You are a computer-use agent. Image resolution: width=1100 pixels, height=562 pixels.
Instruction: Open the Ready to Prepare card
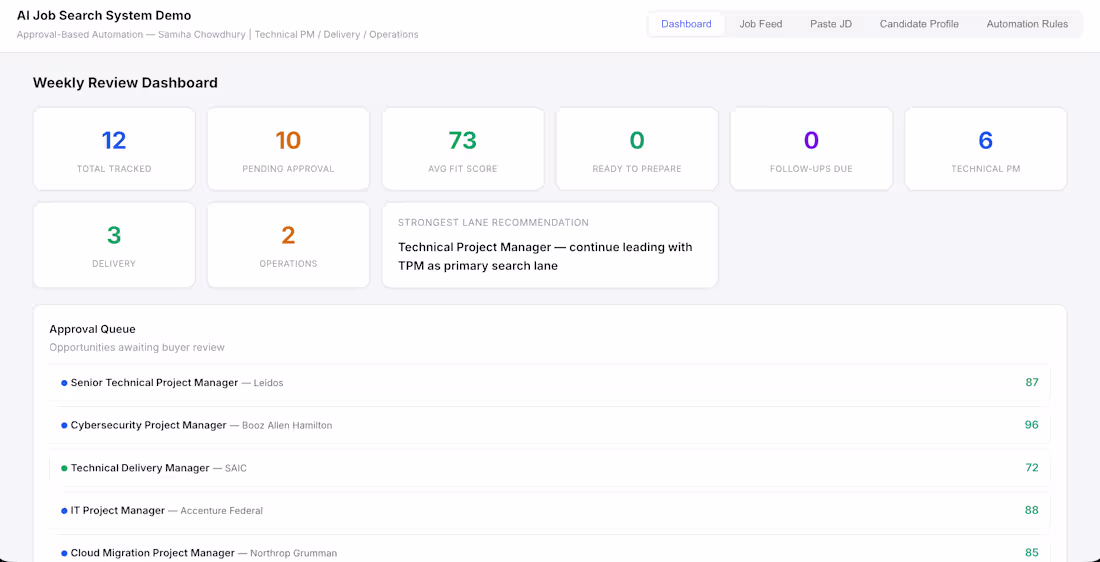pos(637,149)
